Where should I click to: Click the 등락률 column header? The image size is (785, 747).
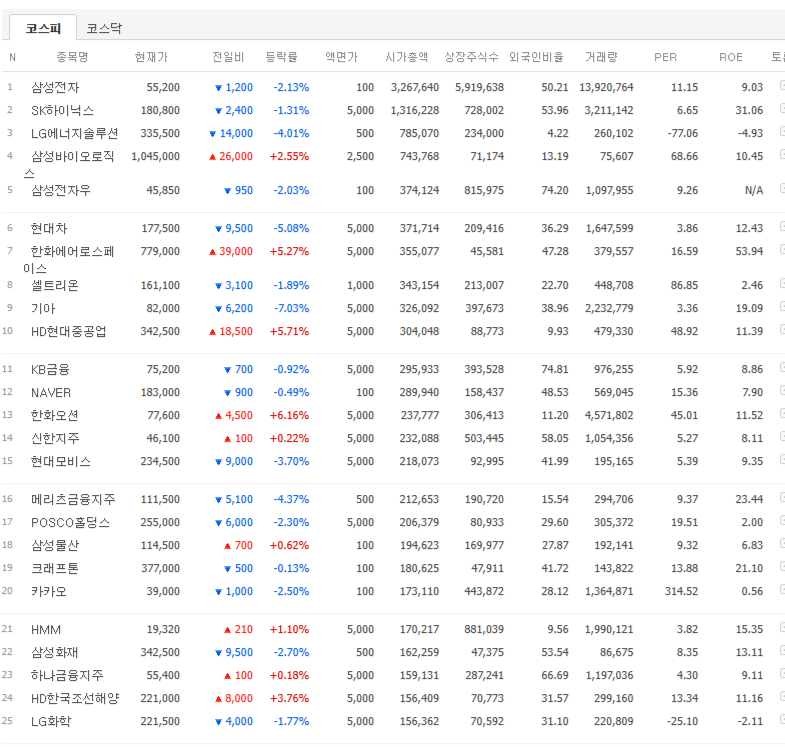click(281, 57)
